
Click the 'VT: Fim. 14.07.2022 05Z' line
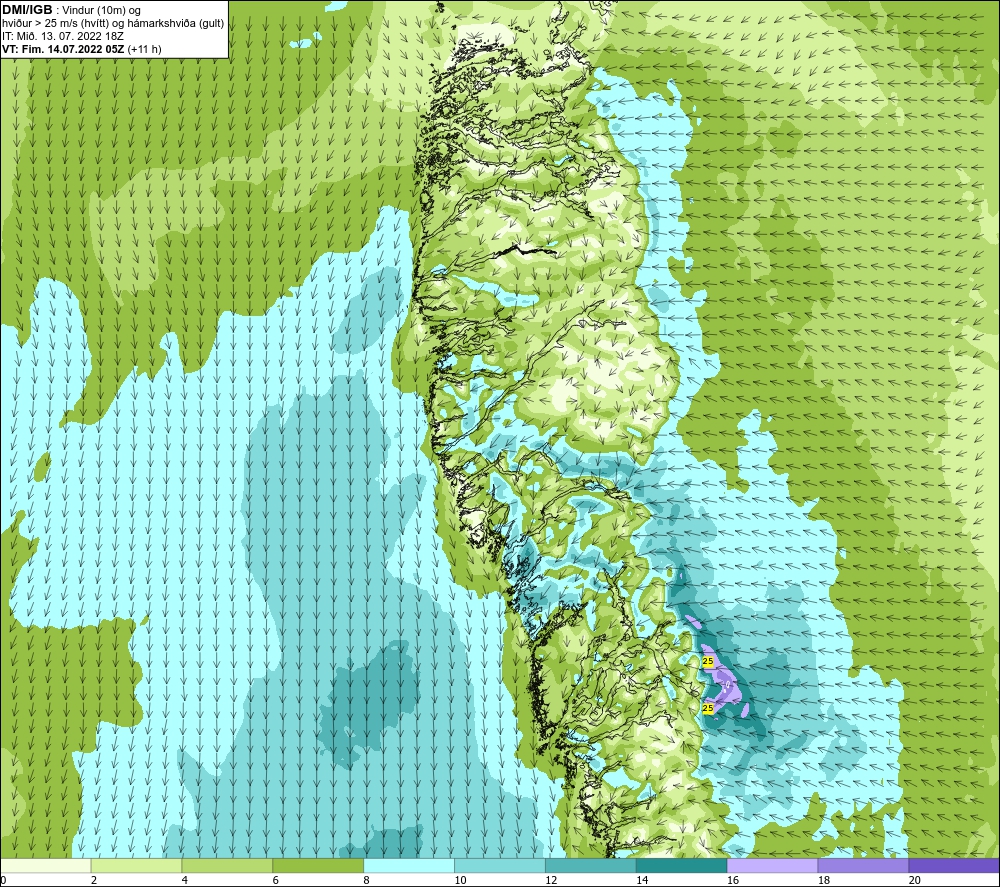click(x=63, y=49)
